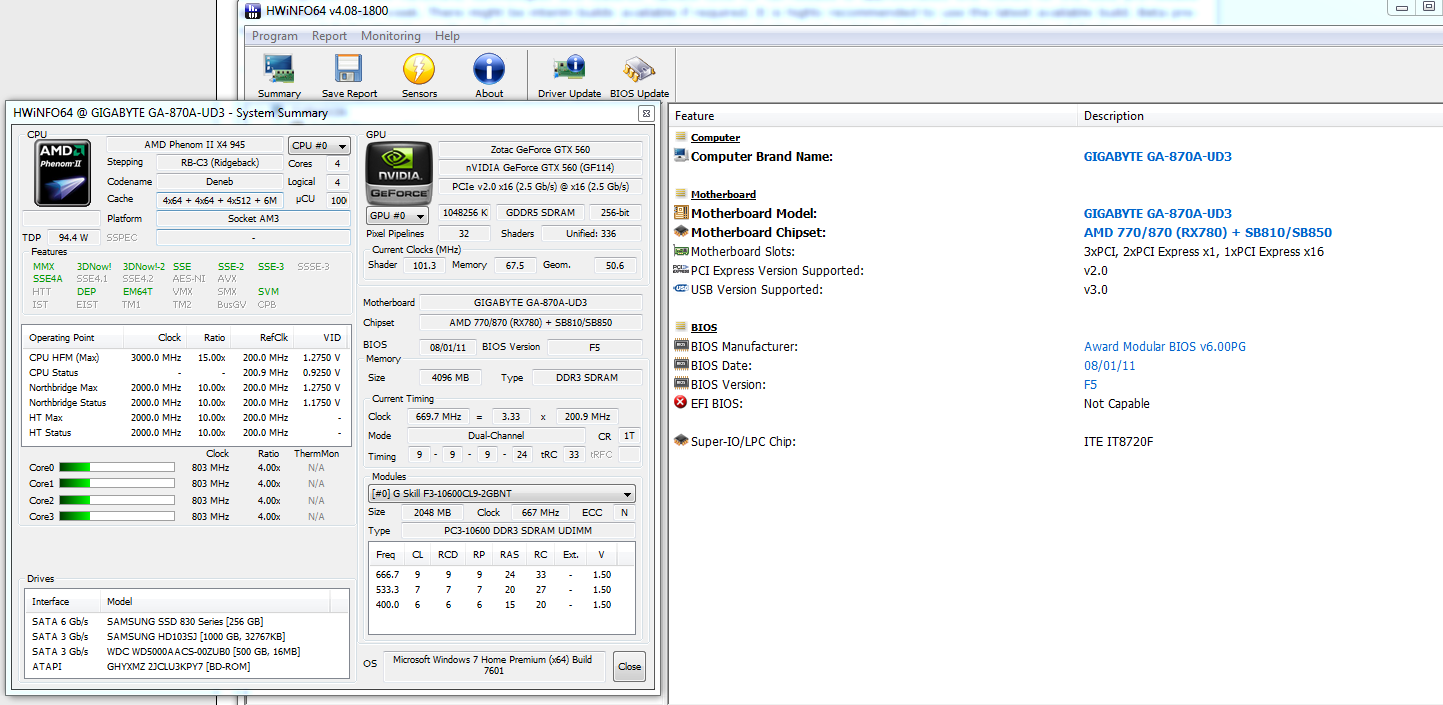1443x705 pixels.
Task: Select the SAMSUNG SSD 830 Series drive row
Action: point(187,621)
